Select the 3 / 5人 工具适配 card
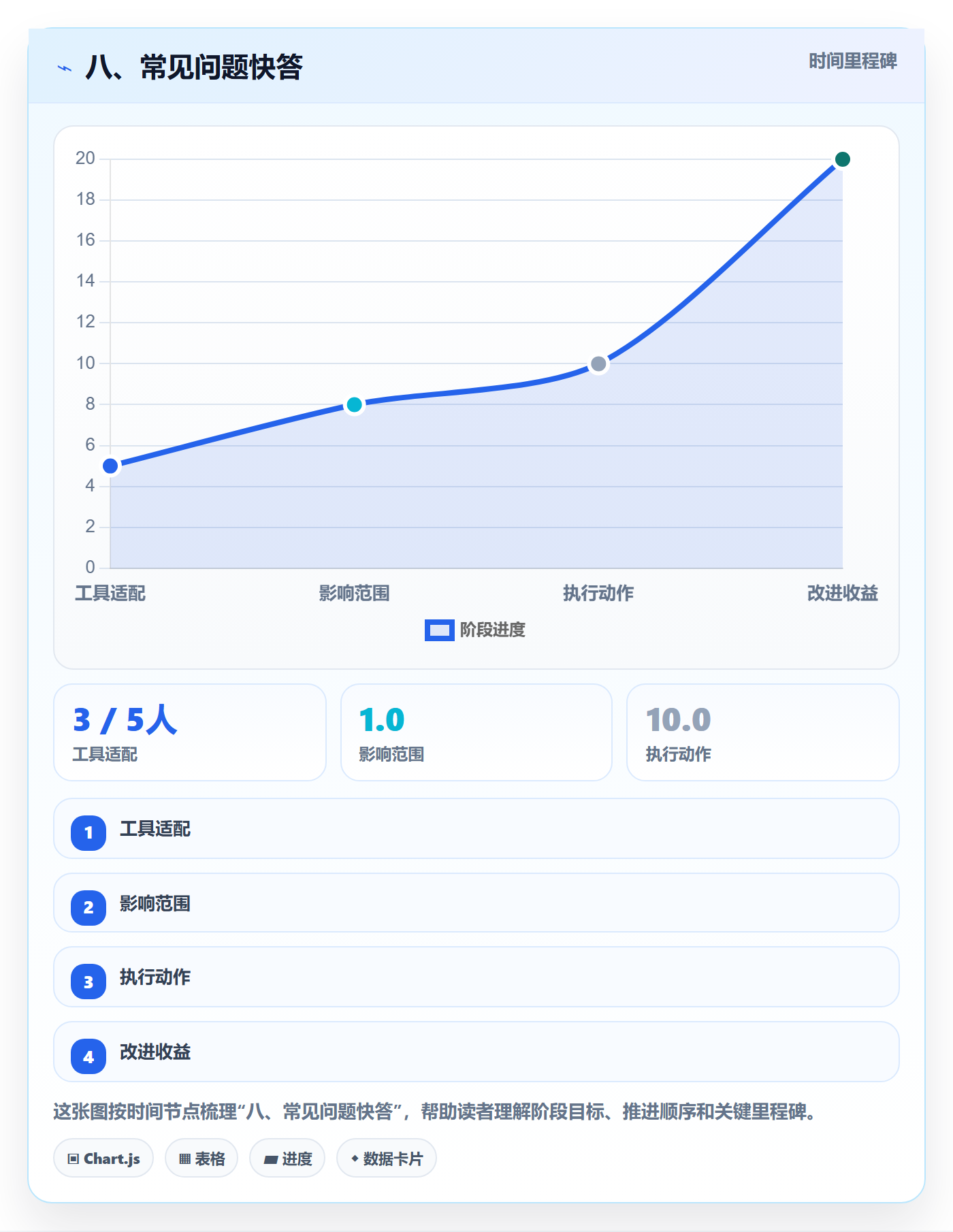This screenshot has width=953, height=1232. (x=190, y=732)
